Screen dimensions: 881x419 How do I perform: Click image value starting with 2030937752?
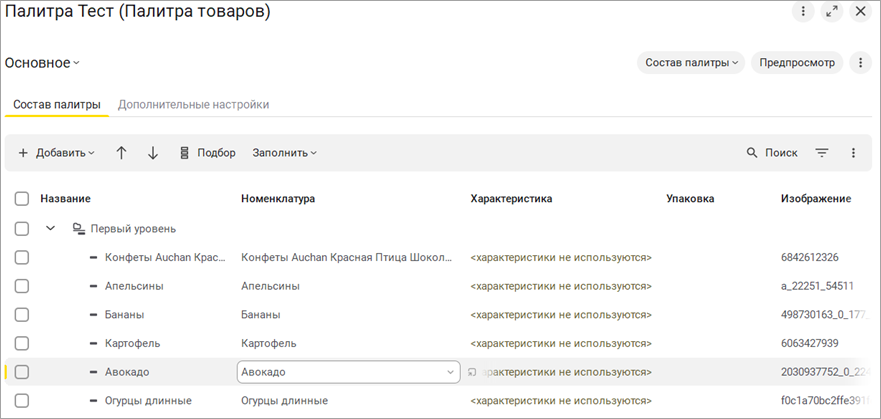[x=826, y=372]
